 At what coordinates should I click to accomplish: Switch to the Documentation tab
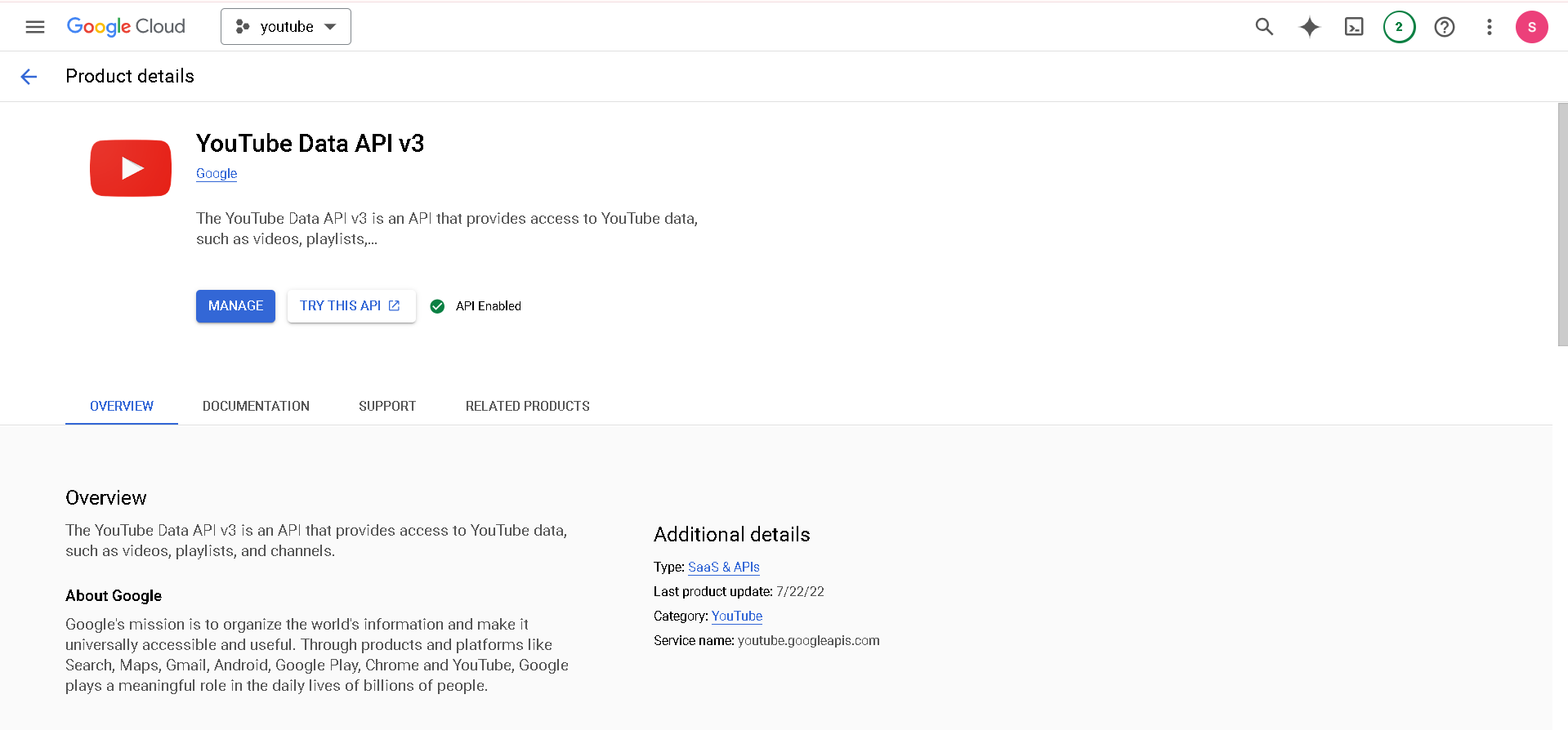pyautogui.click(x=256, y=406)
